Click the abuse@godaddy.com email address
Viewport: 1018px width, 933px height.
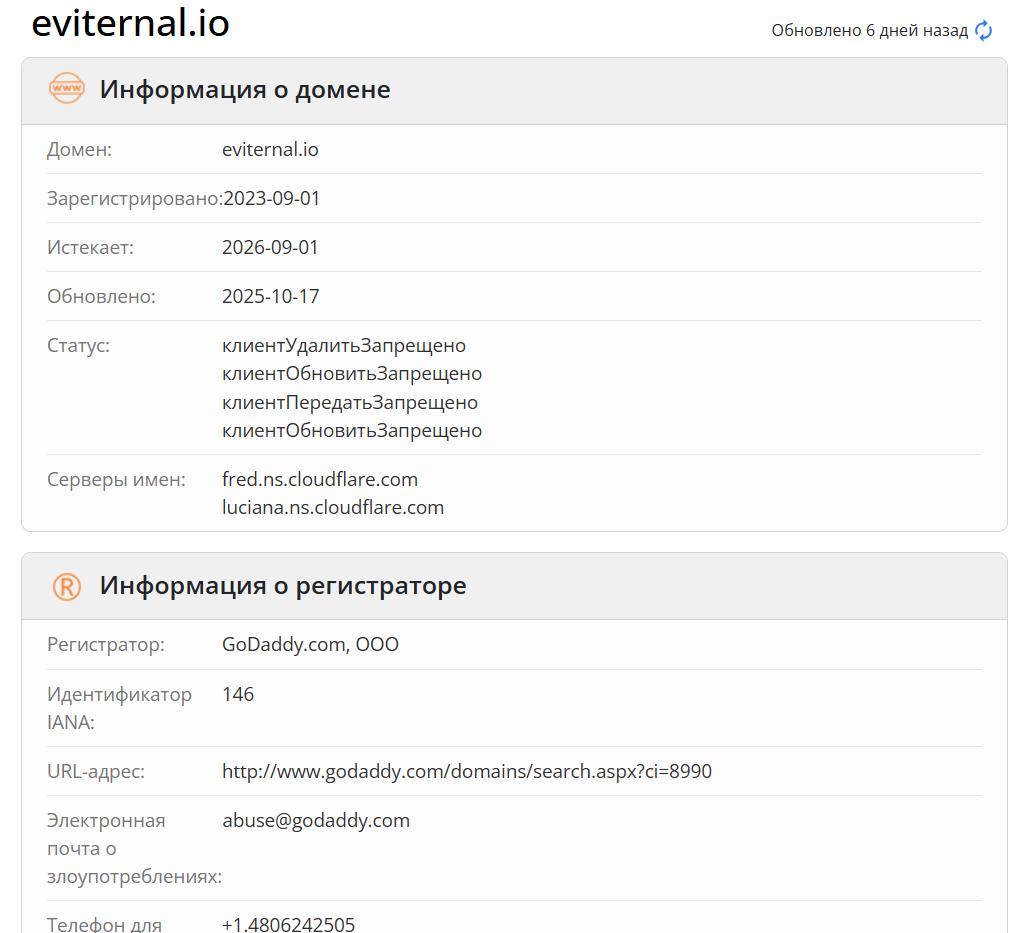(x=316, y=820)
